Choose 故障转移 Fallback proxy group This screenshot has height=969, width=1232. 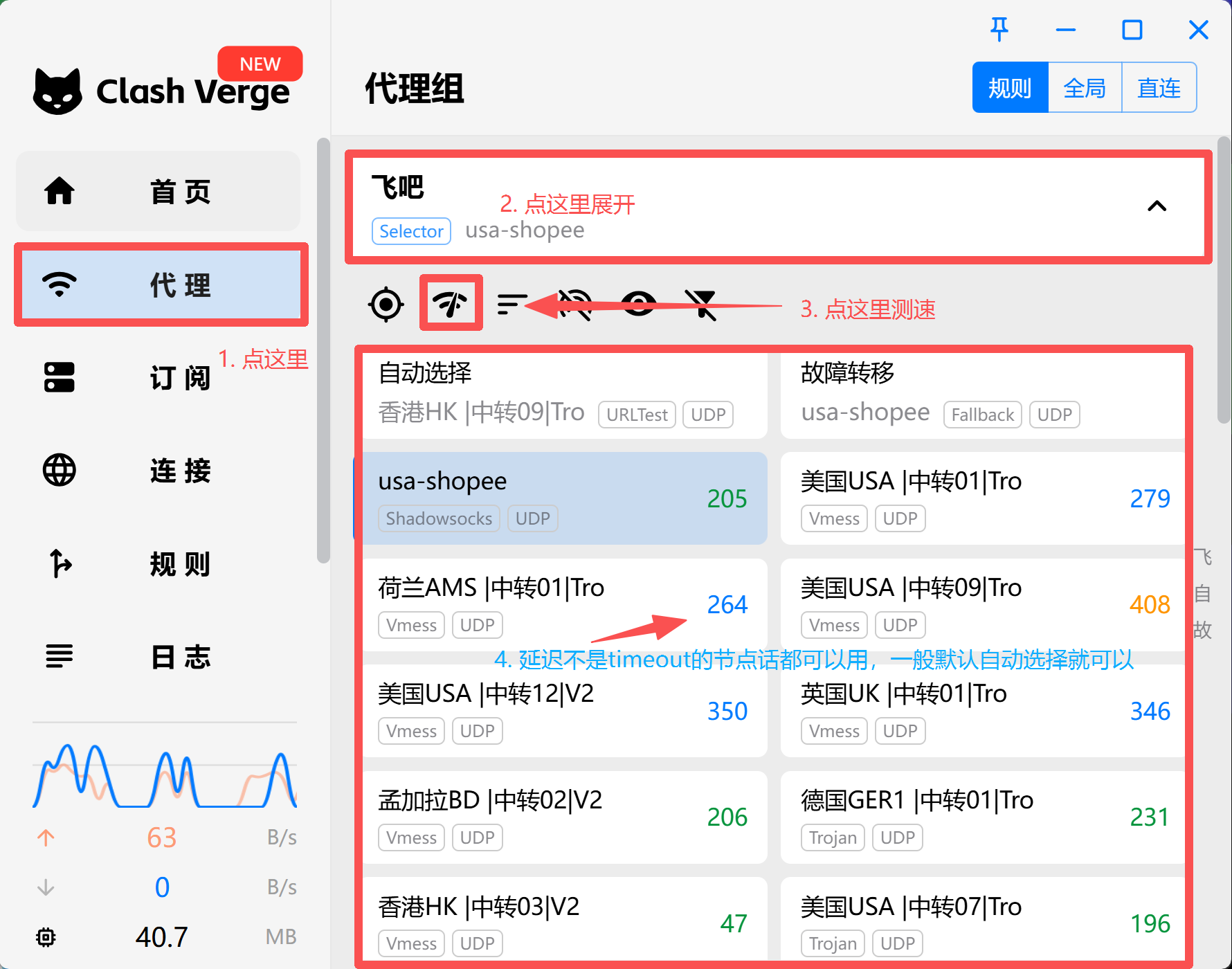pos(983,393)
